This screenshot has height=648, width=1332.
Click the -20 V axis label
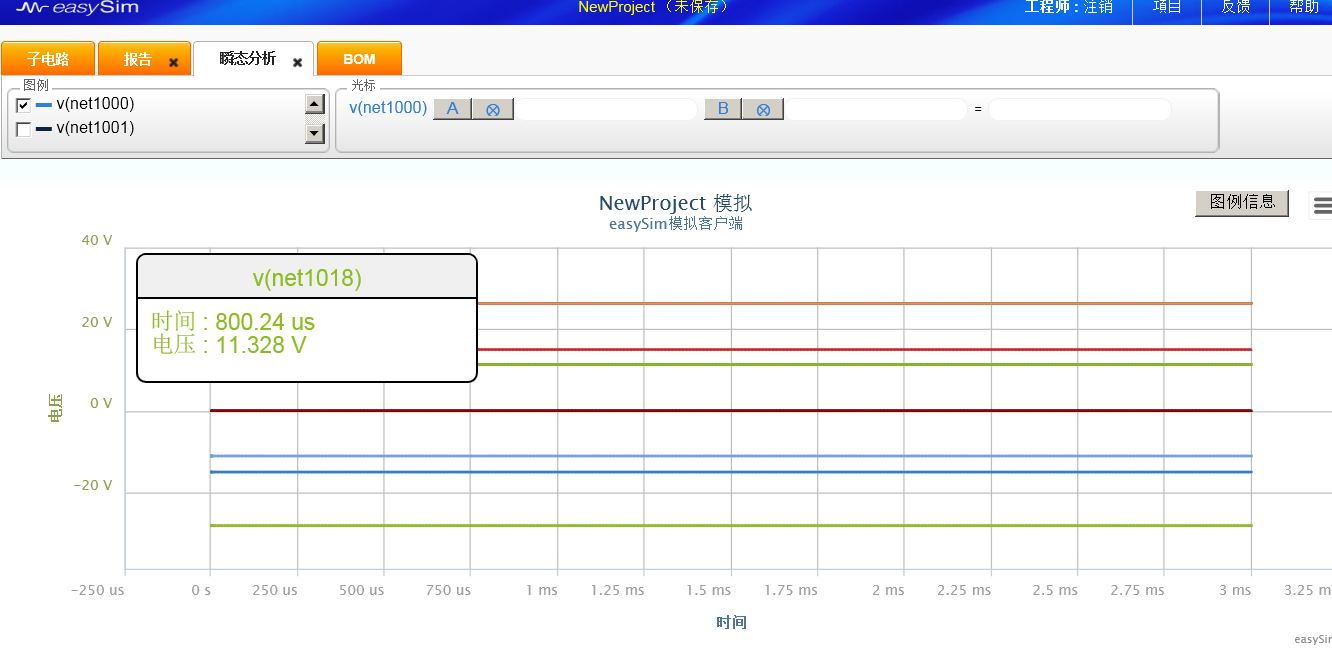tap(92, 486)
